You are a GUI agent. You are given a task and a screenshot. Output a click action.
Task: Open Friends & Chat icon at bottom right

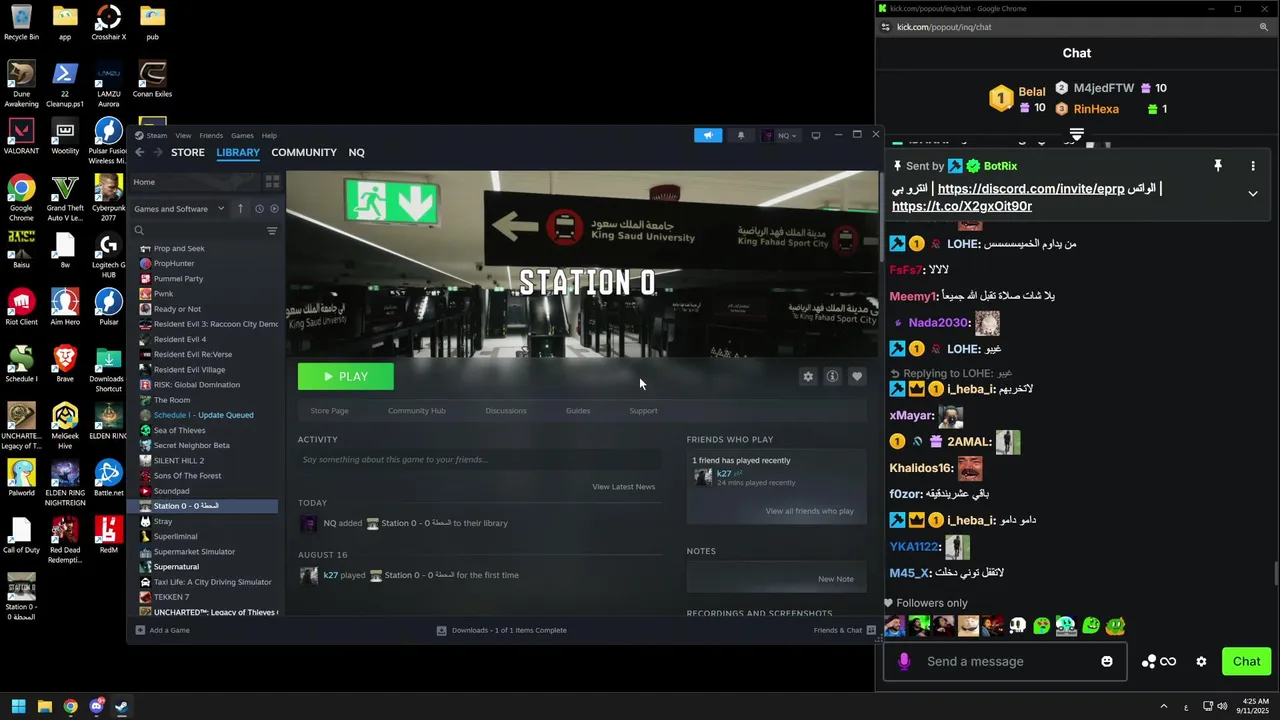pos(871,630)
